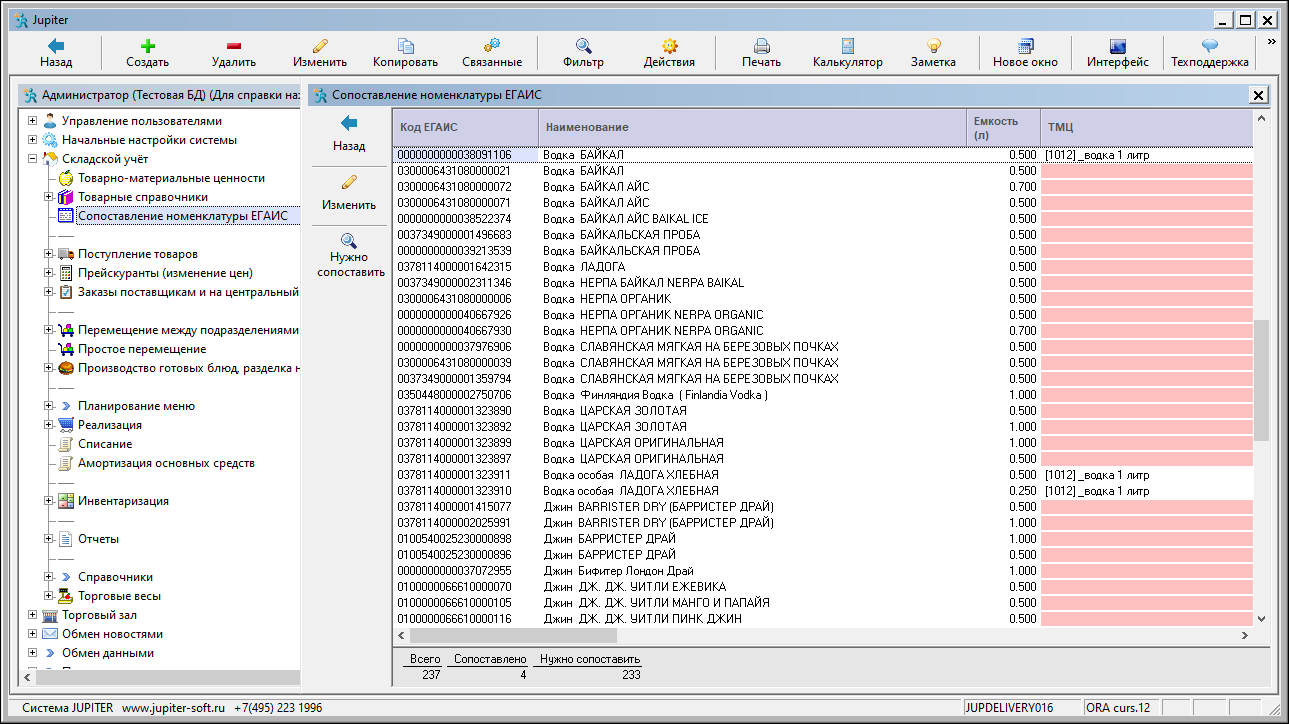This screenshot has height=724, width=1289.
Task: Expand Реализация node
Action: coord(49,425)
